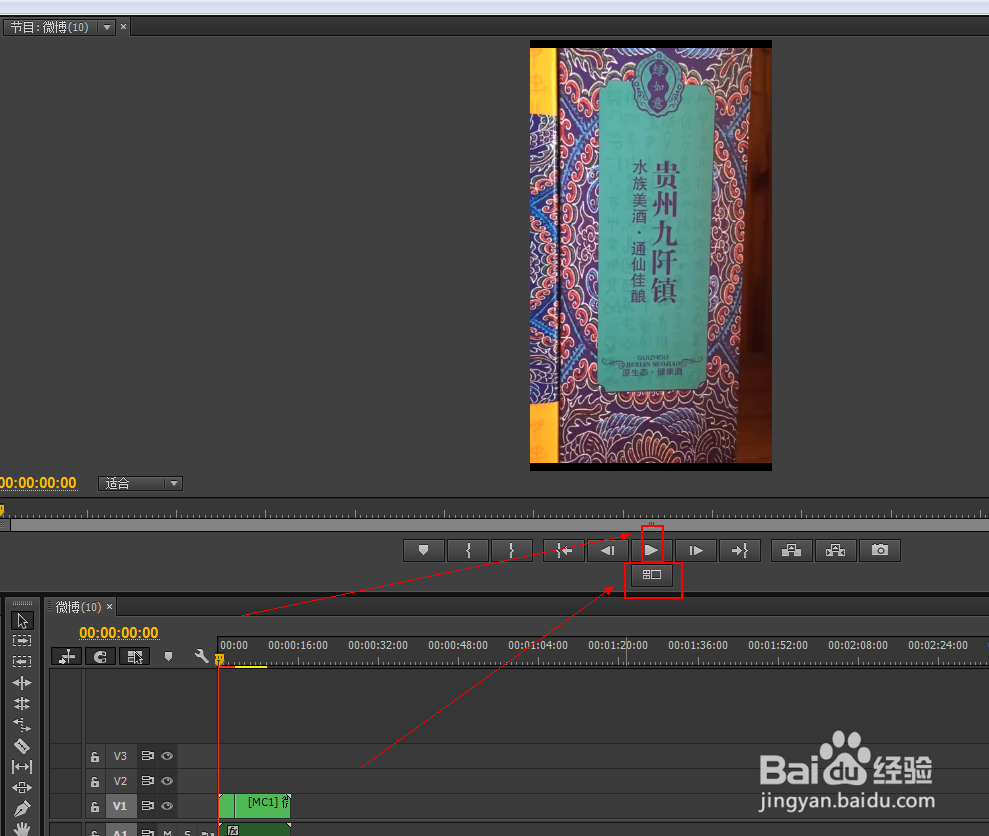Select the Slide tool

click(22, 787)
